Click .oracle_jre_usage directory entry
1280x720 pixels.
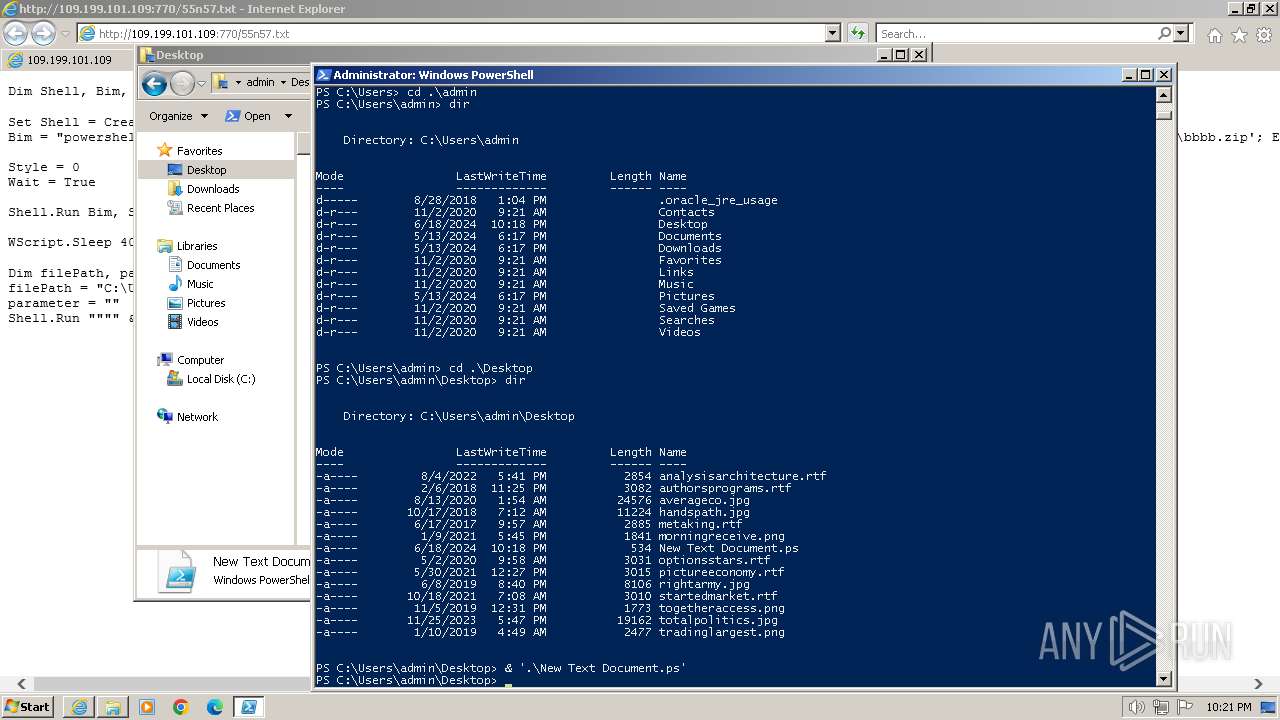718,200
